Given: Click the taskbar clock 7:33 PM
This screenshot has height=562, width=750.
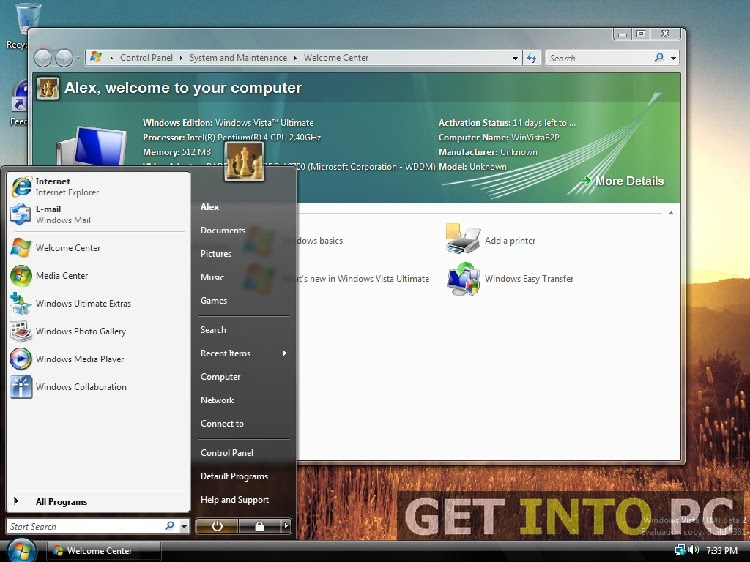Looking at the screenshot, I should click(722, 551).
